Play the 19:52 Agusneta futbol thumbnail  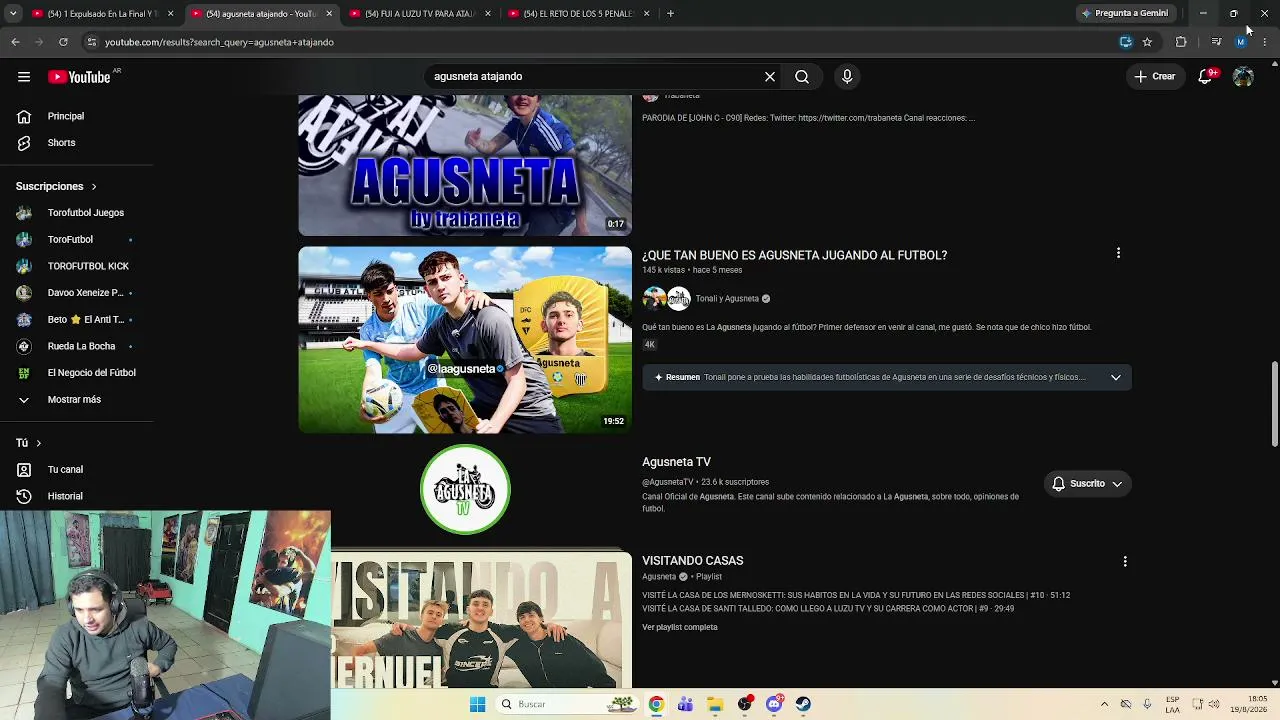(465, 340)
